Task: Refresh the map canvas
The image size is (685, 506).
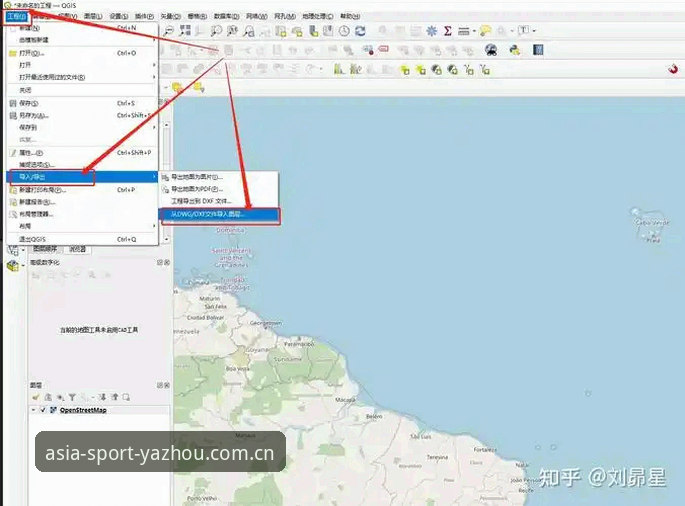Action: (x=360, y=31)
